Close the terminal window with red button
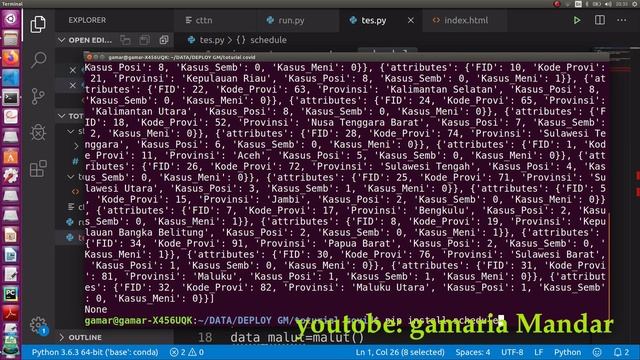Viewport: 640px width, 360px height. pyautogui.click(x=89, y=57)
